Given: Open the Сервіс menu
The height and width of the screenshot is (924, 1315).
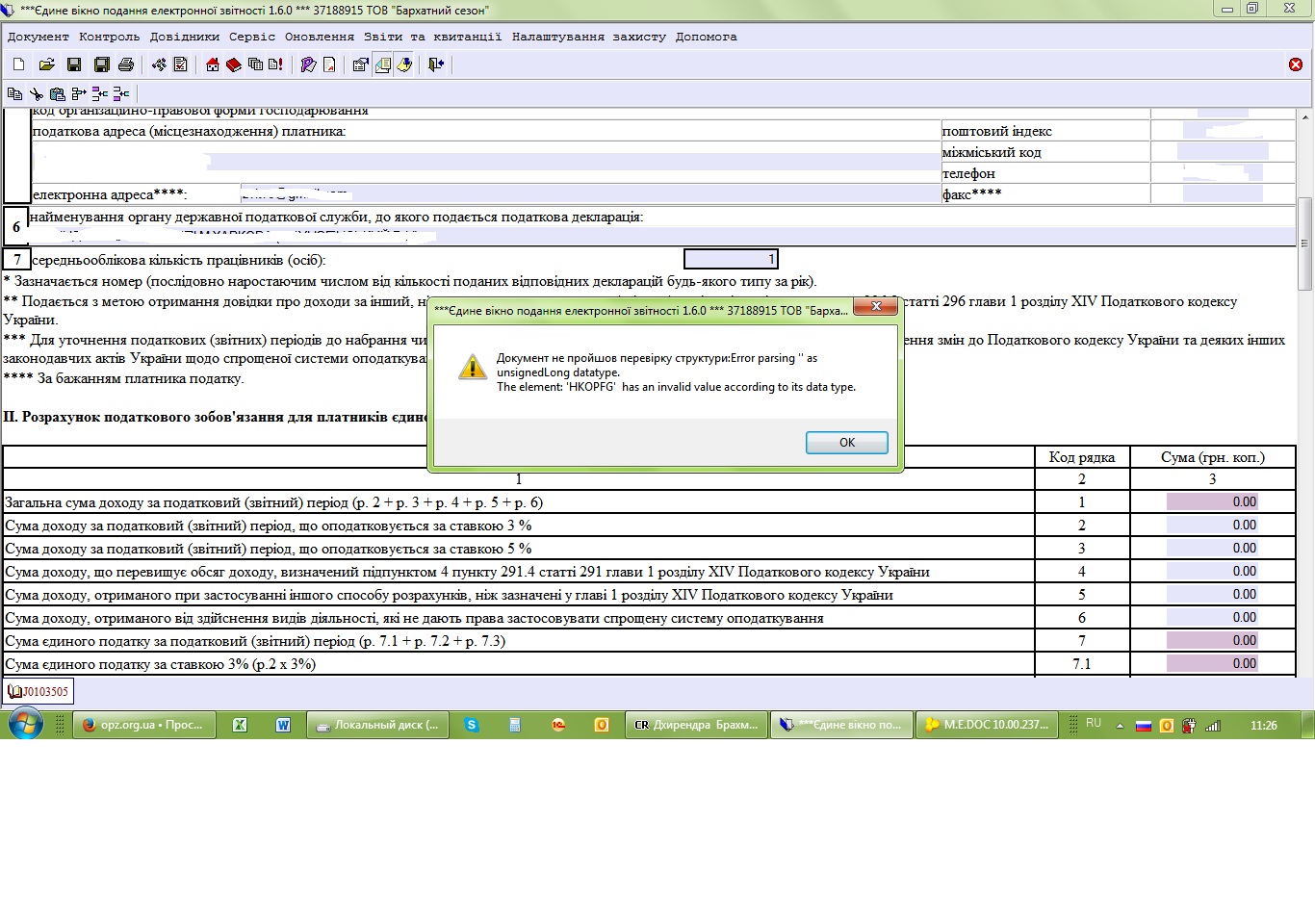Looking at the screenshot, I should click(x=252, y=37).
